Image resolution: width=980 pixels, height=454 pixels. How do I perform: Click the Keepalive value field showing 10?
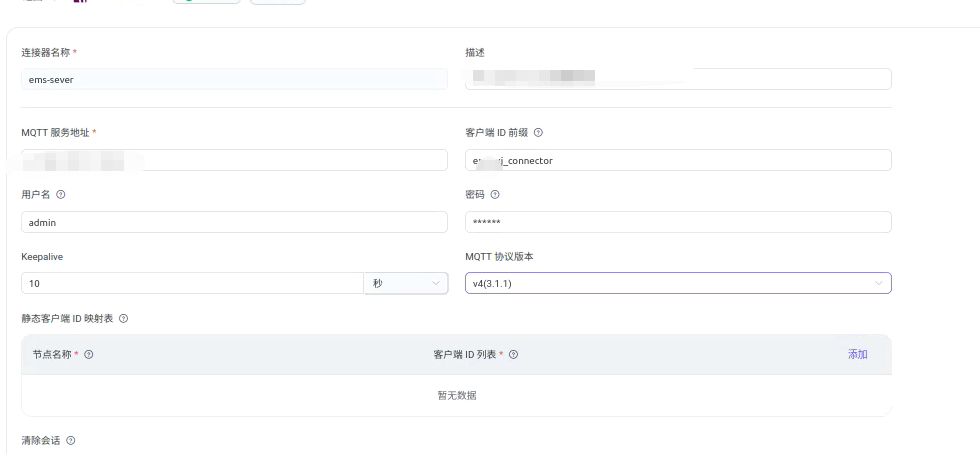190,284
